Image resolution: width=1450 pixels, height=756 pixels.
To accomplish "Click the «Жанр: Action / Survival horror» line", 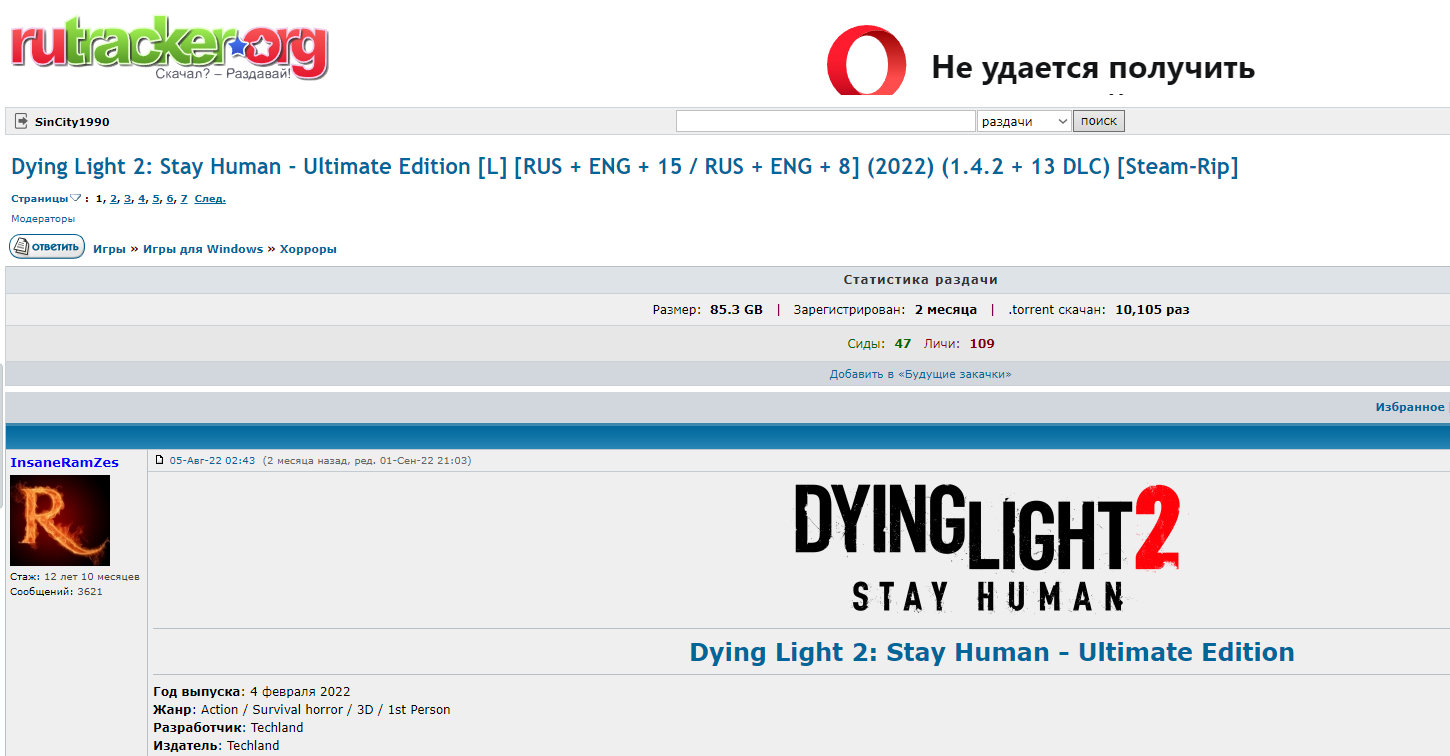I will (302, 710).
